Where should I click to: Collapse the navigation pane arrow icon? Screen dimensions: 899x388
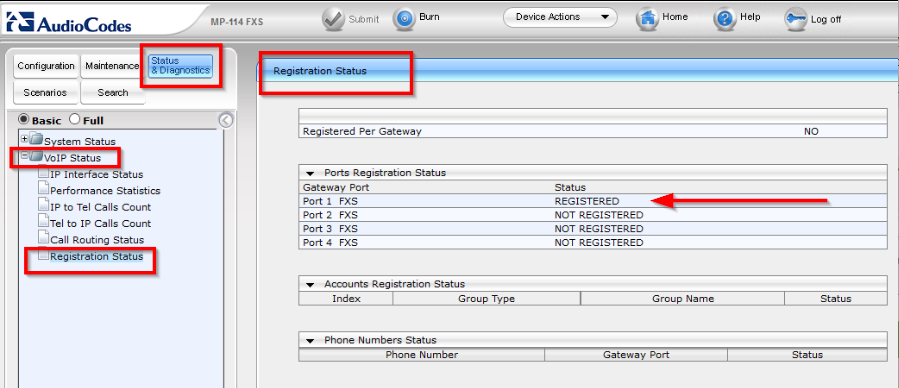[x=226, y=120]
